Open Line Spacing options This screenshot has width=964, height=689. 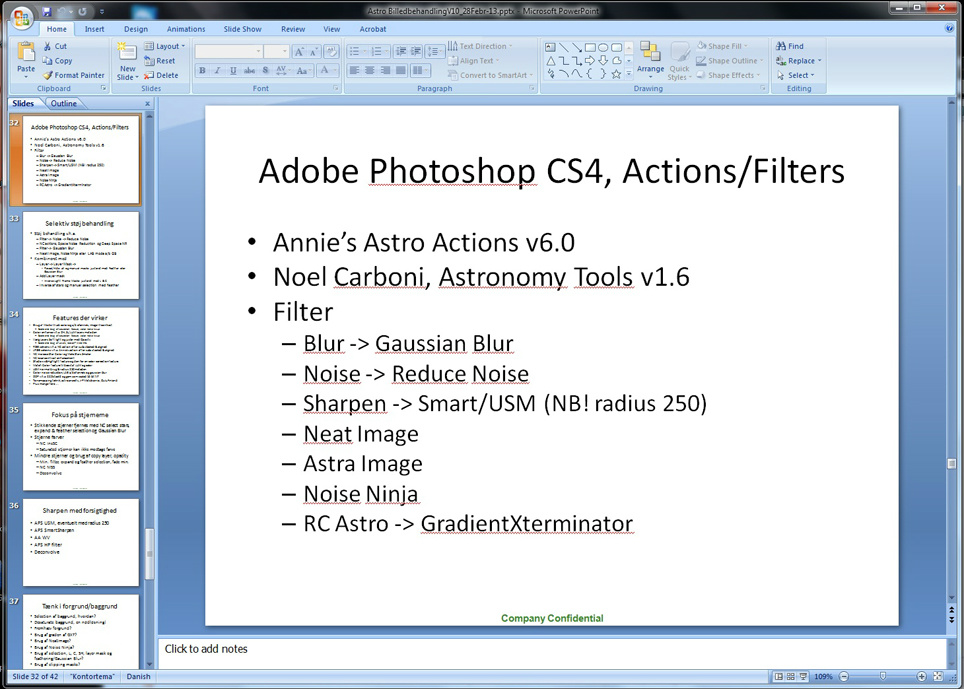(x=434, y=52)
